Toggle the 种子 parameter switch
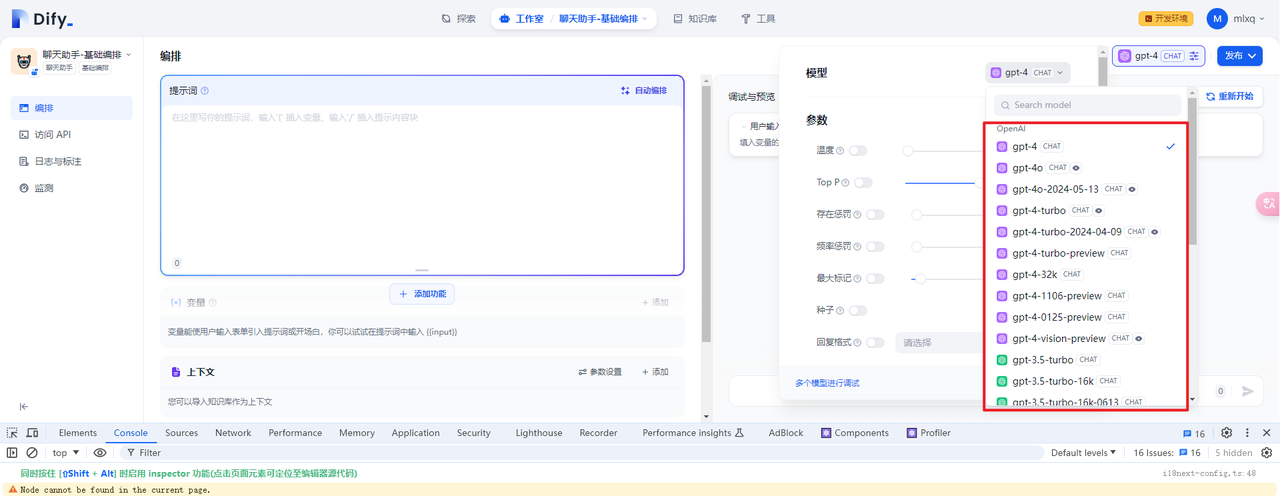 pyautogui.click(x=858, y=311)
